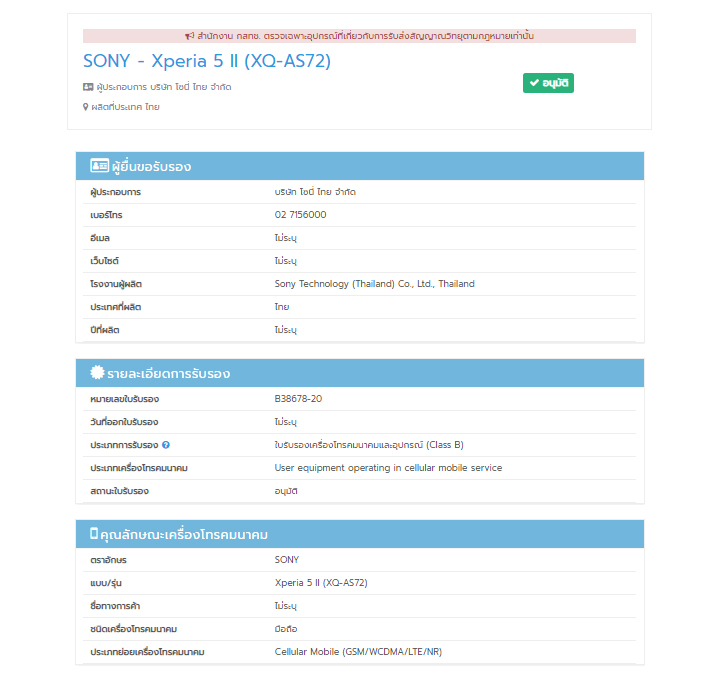Screen dimensions: 720x680
Task: Select the certificate number B38678-20
Action: point(298,399)
